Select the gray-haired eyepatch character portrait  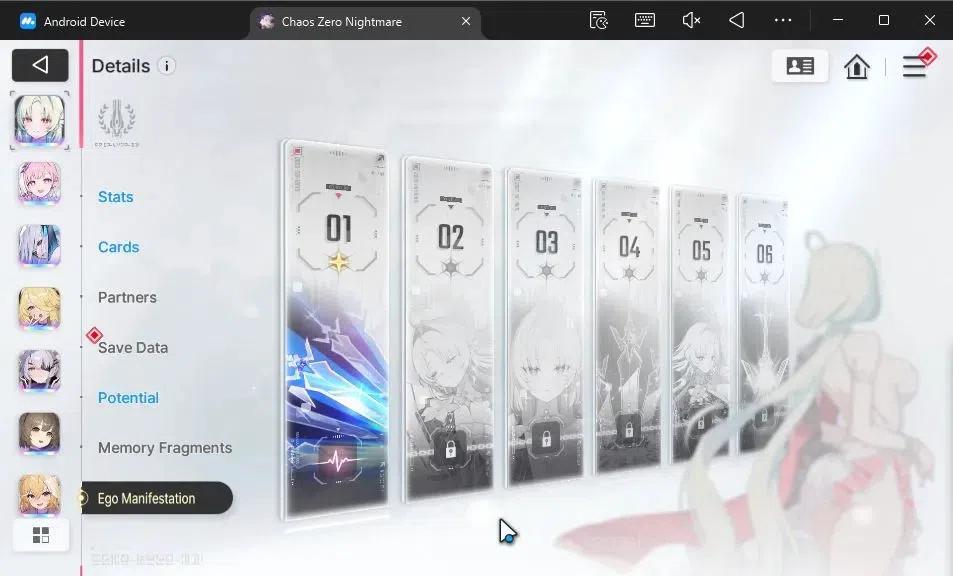pos(40,371)
